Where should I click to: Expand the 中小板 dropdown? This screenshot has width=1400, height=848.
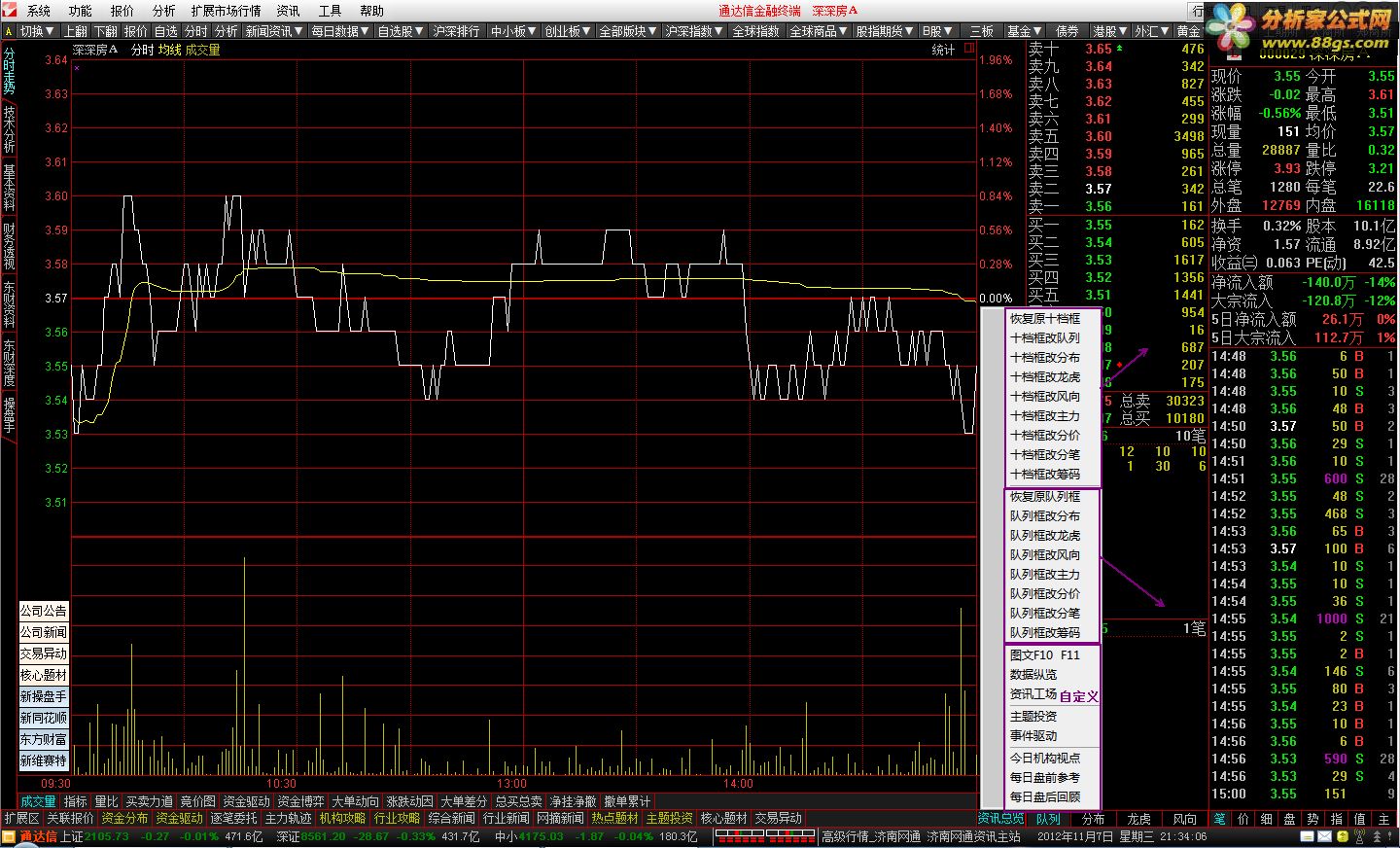[514, 31]
